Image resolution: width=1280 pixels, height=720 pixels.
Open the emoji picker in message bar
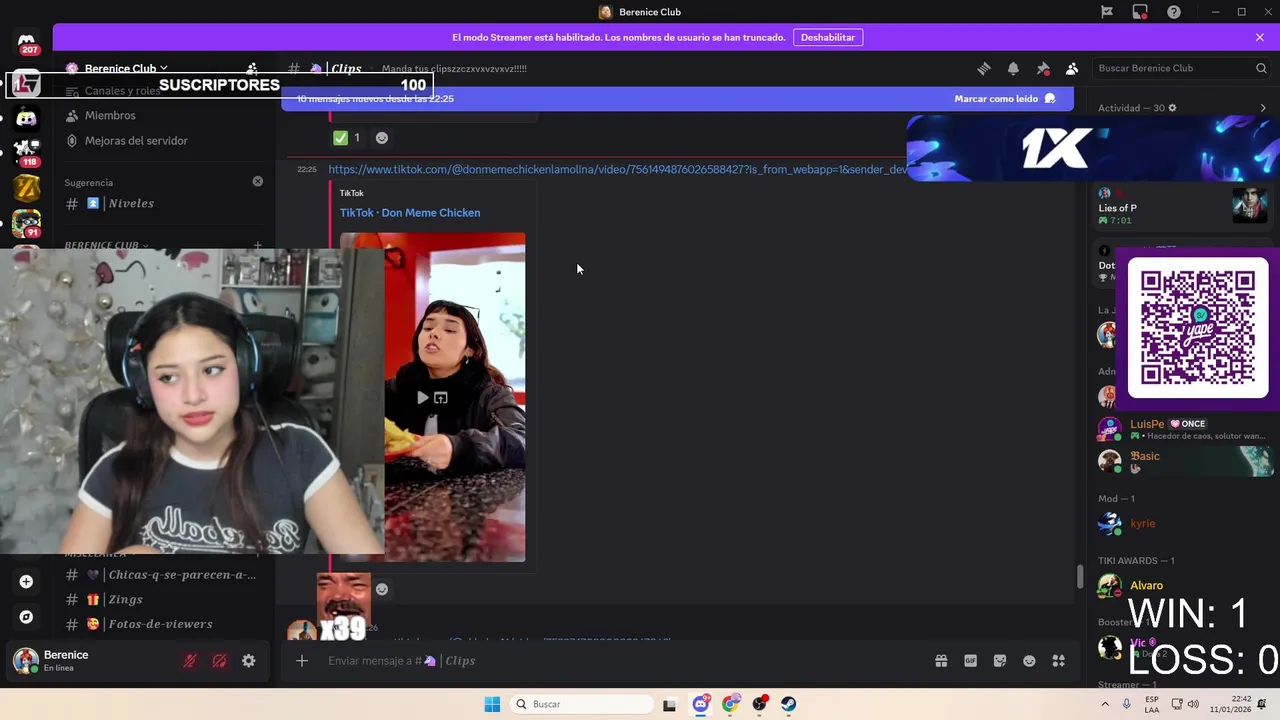1029,661
